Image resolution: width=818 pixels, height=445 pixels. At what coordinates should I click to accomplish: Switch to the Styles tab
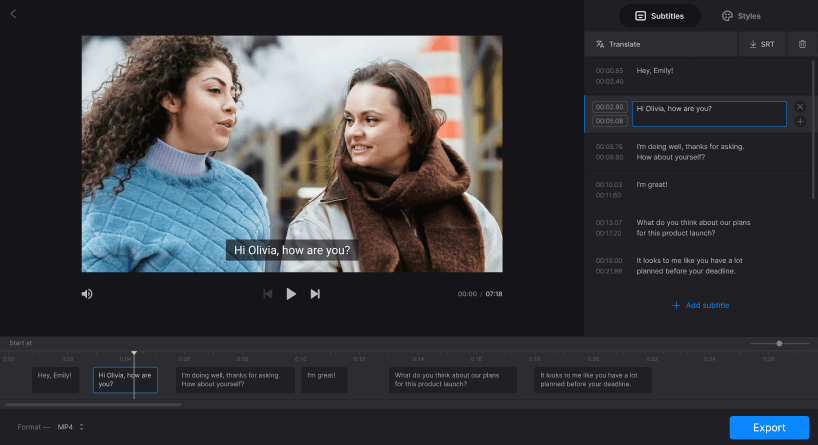[741, 16]
